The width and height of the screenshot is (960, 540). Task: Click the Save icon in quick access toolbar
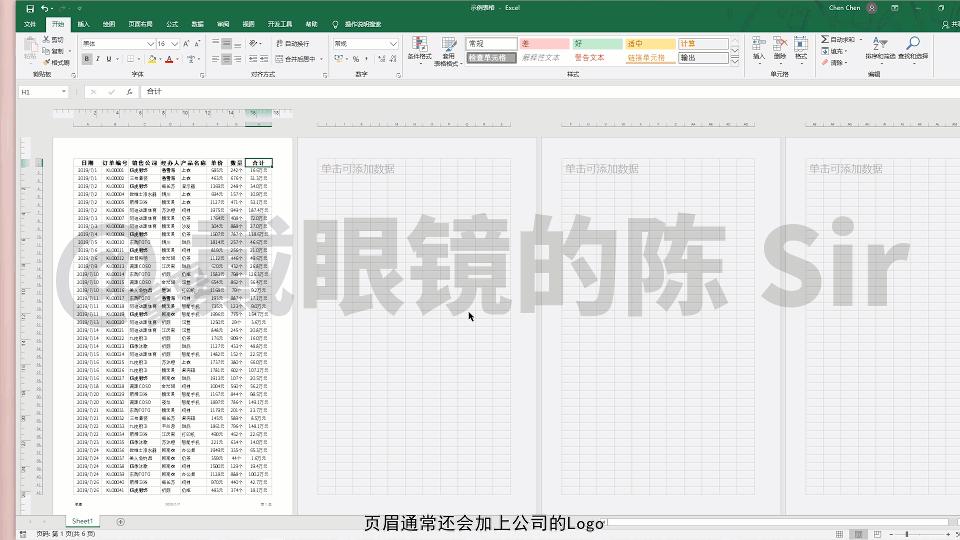[x=29, y=9]
